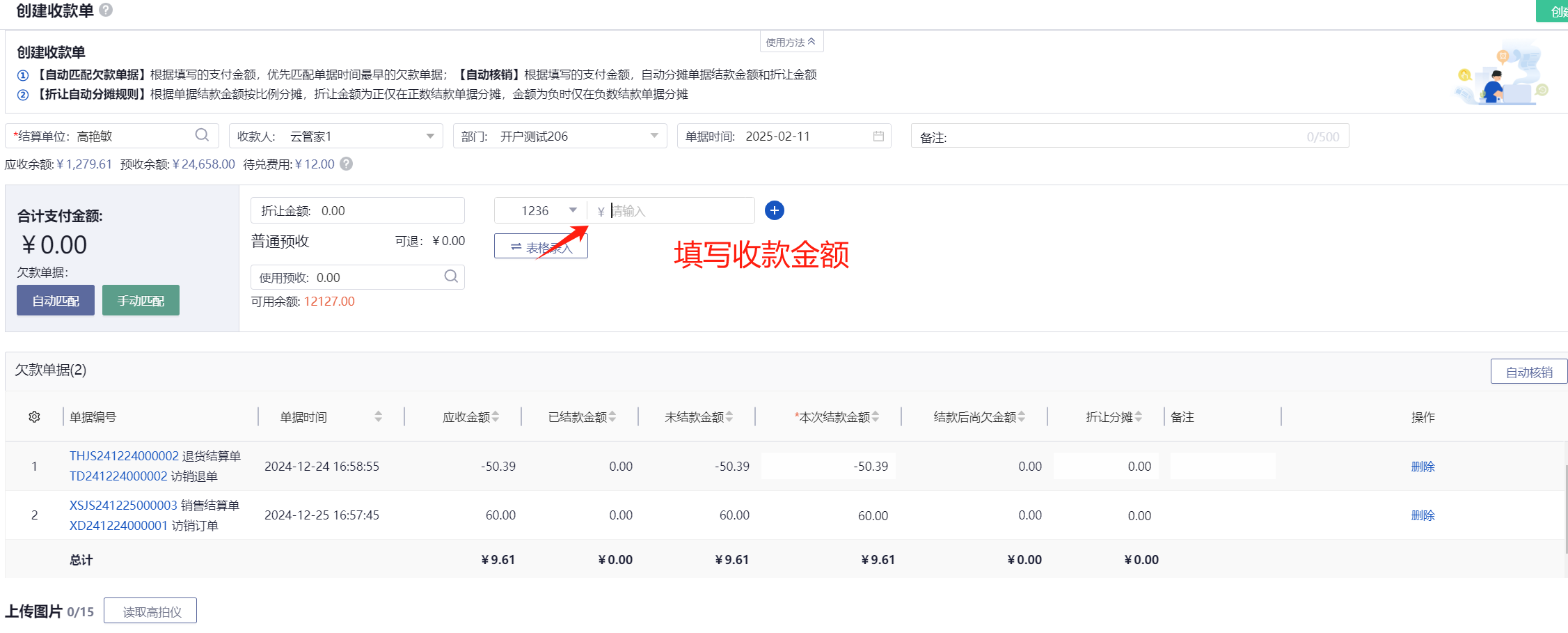Viewport: 1568px width, 633px height.
Task: Collapse the 使用方法 instructions panel
Action: 791,42
